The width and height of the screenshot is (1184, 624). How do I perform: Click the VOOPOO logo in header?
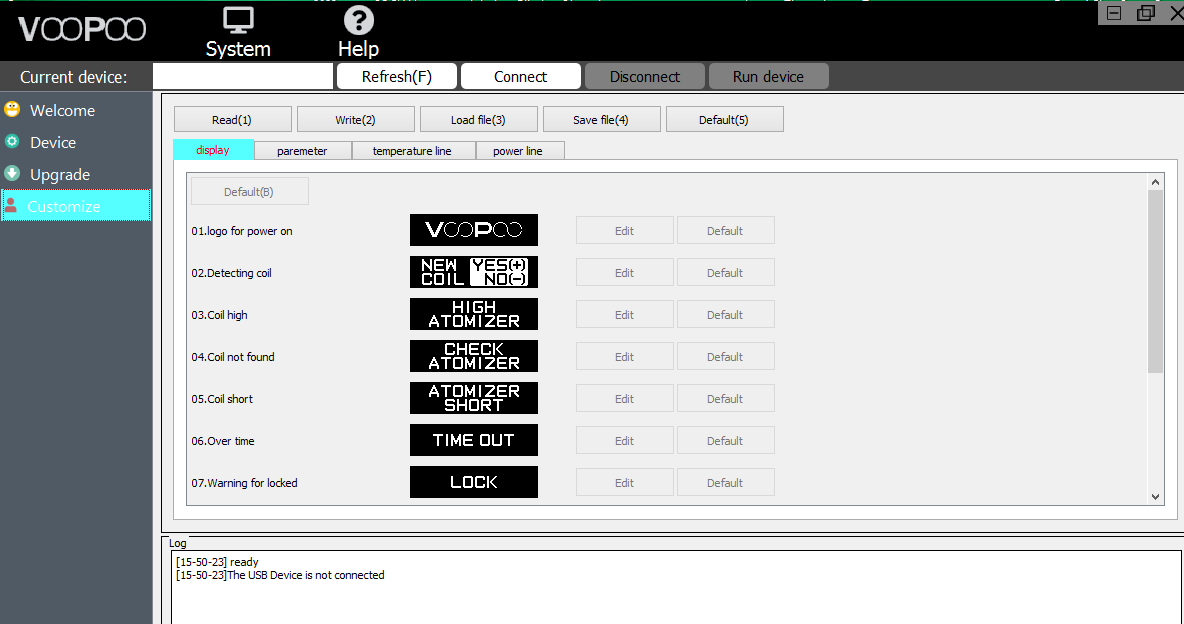[82, 29]
